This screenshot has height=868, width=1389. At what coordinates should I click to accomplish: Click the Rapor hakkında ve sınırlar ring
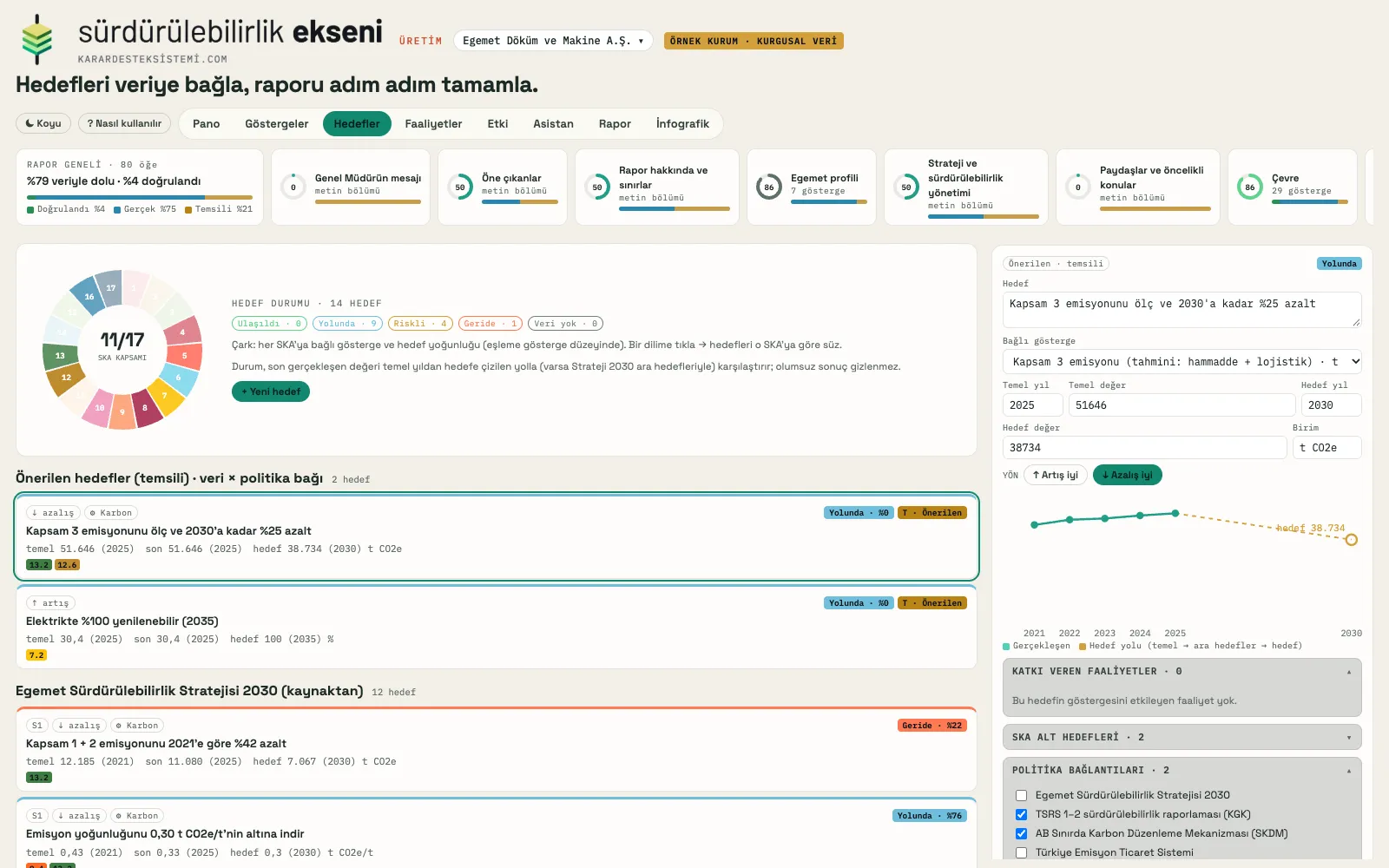[597, 187]
